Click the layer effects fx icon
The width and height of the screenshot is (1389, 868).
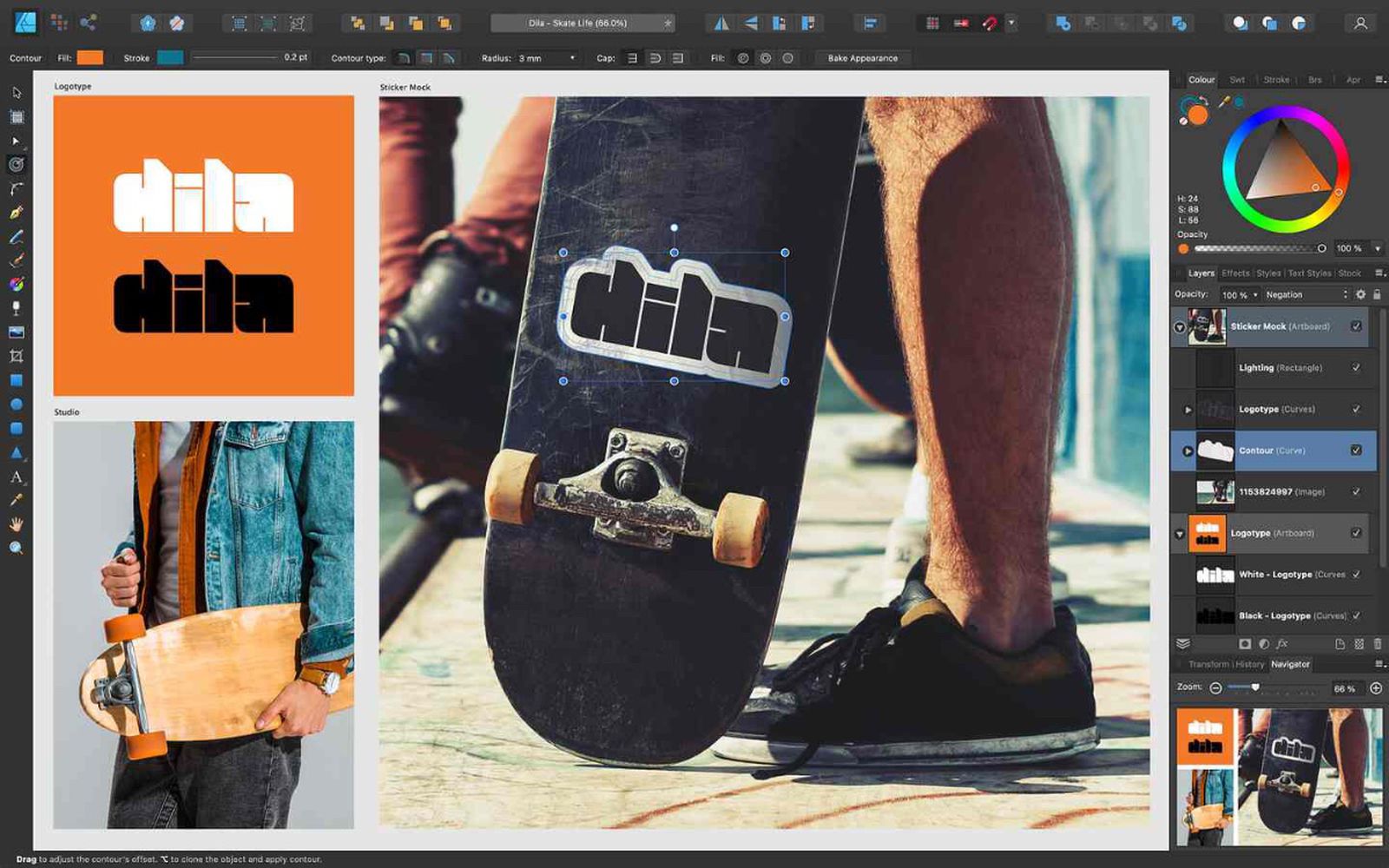(1282, 644)
